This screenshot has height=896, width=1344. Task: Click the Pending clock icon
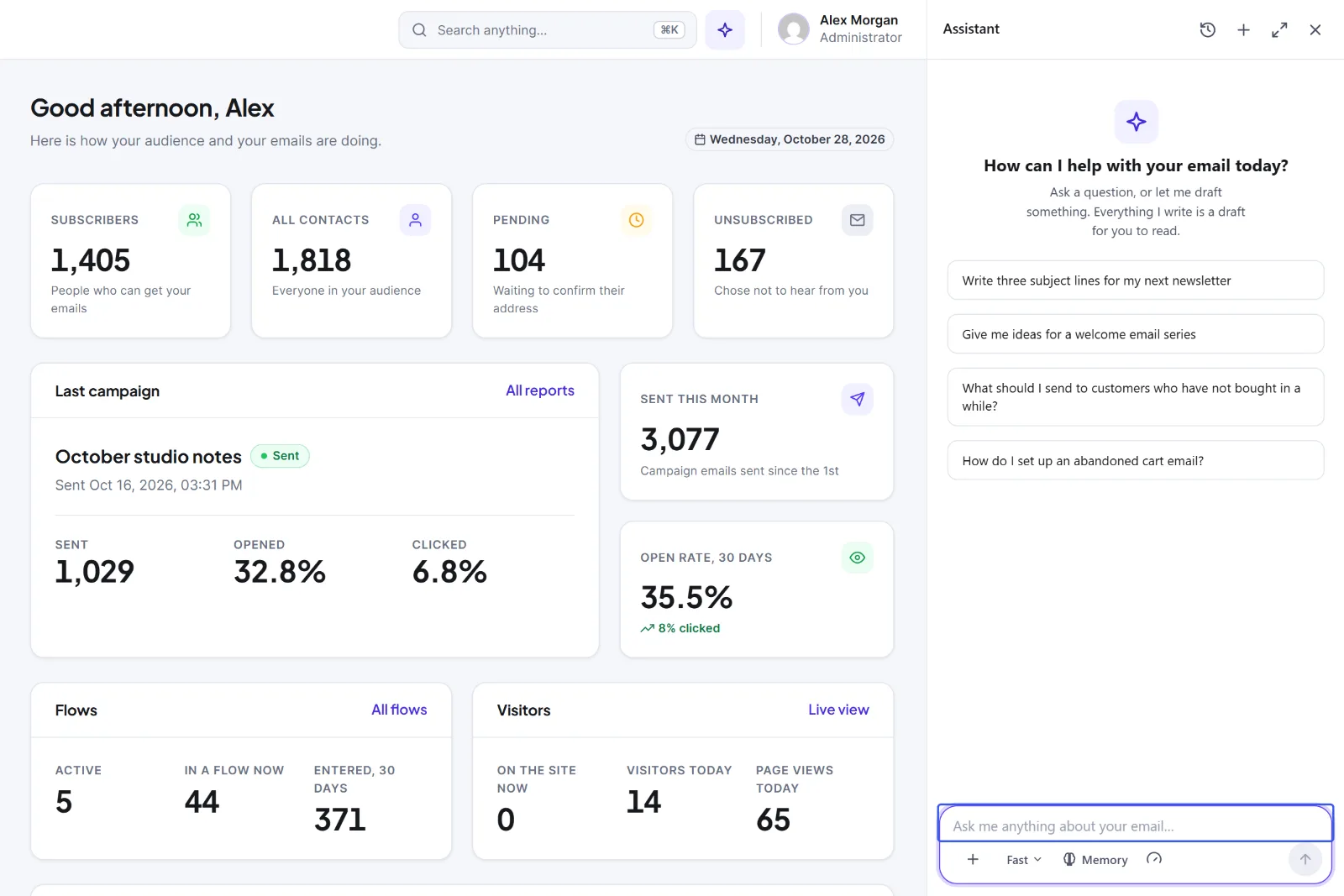(636, 220)
